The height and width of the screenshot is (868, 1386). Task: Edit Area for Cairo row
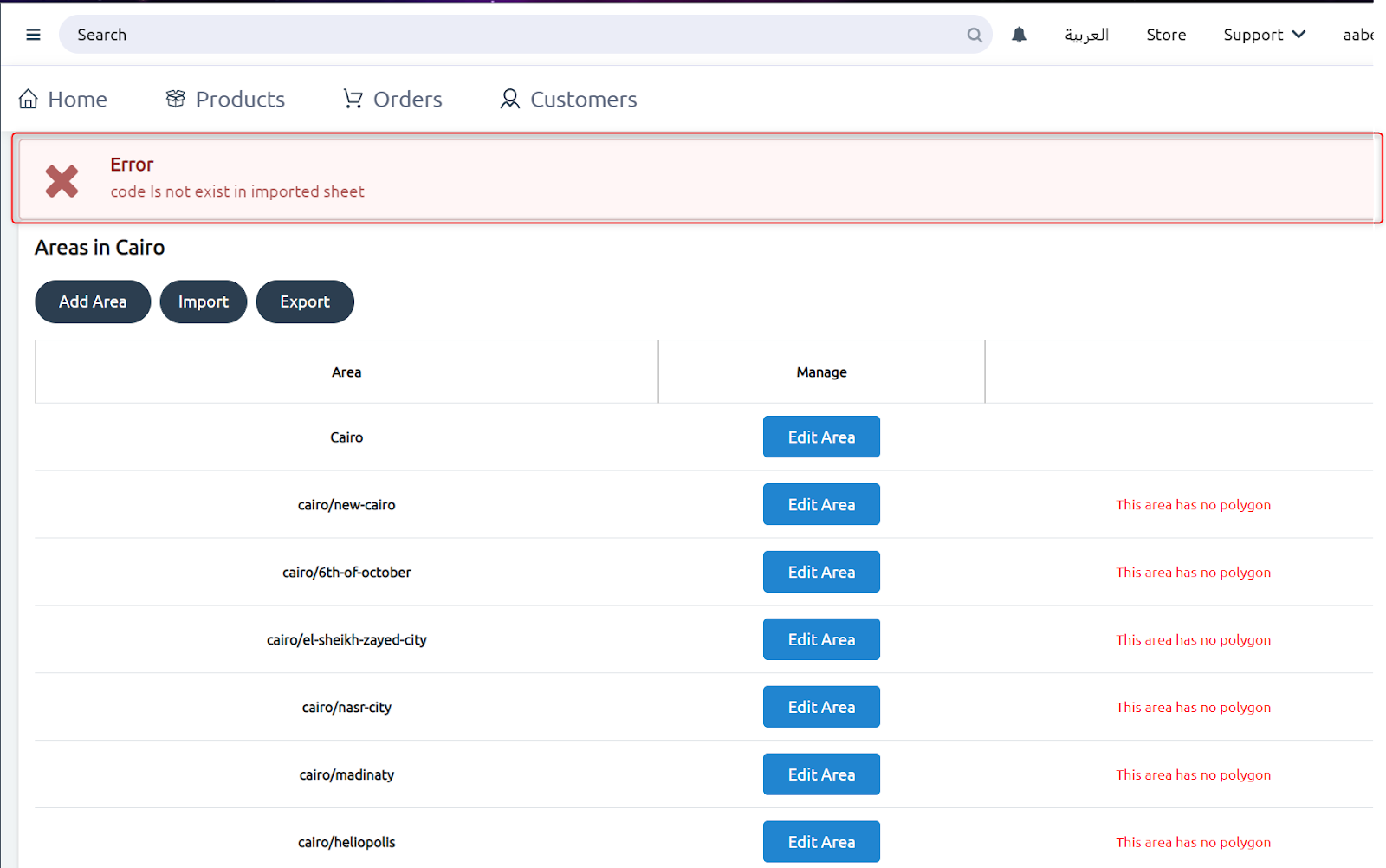tap(821, 437)
